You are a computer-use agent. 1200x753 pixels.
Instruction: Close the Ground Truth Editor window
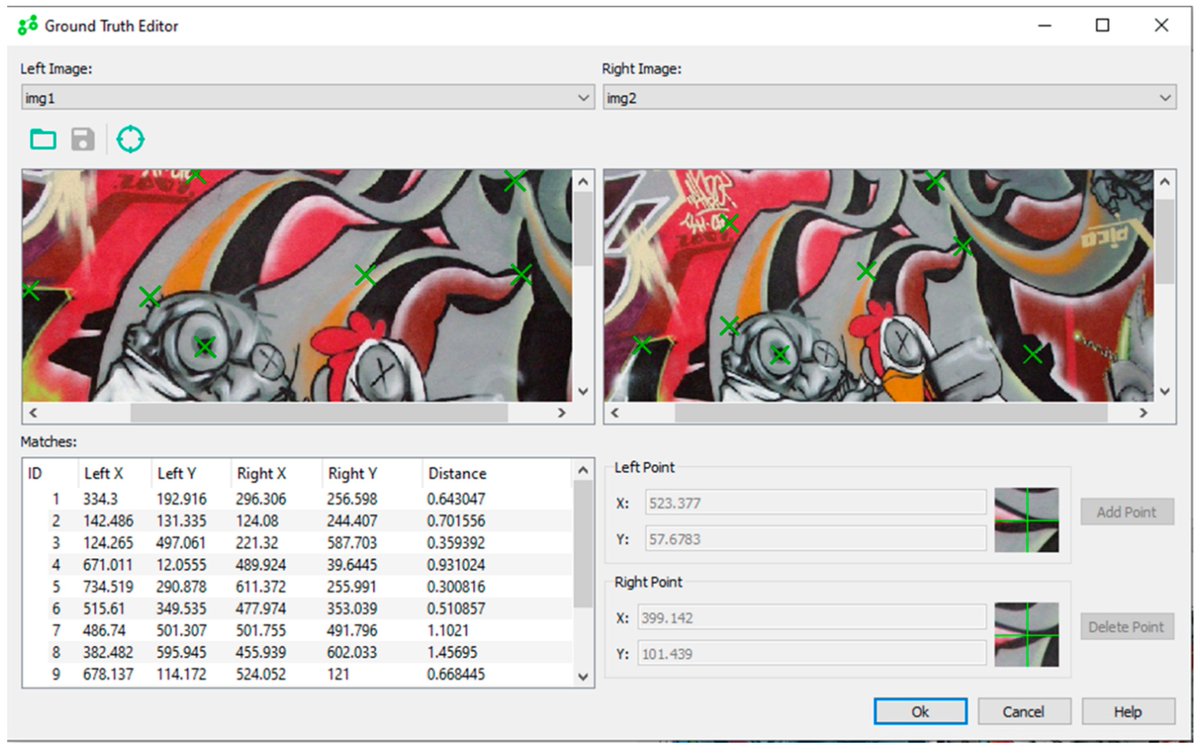click(x=1161, y=25)
